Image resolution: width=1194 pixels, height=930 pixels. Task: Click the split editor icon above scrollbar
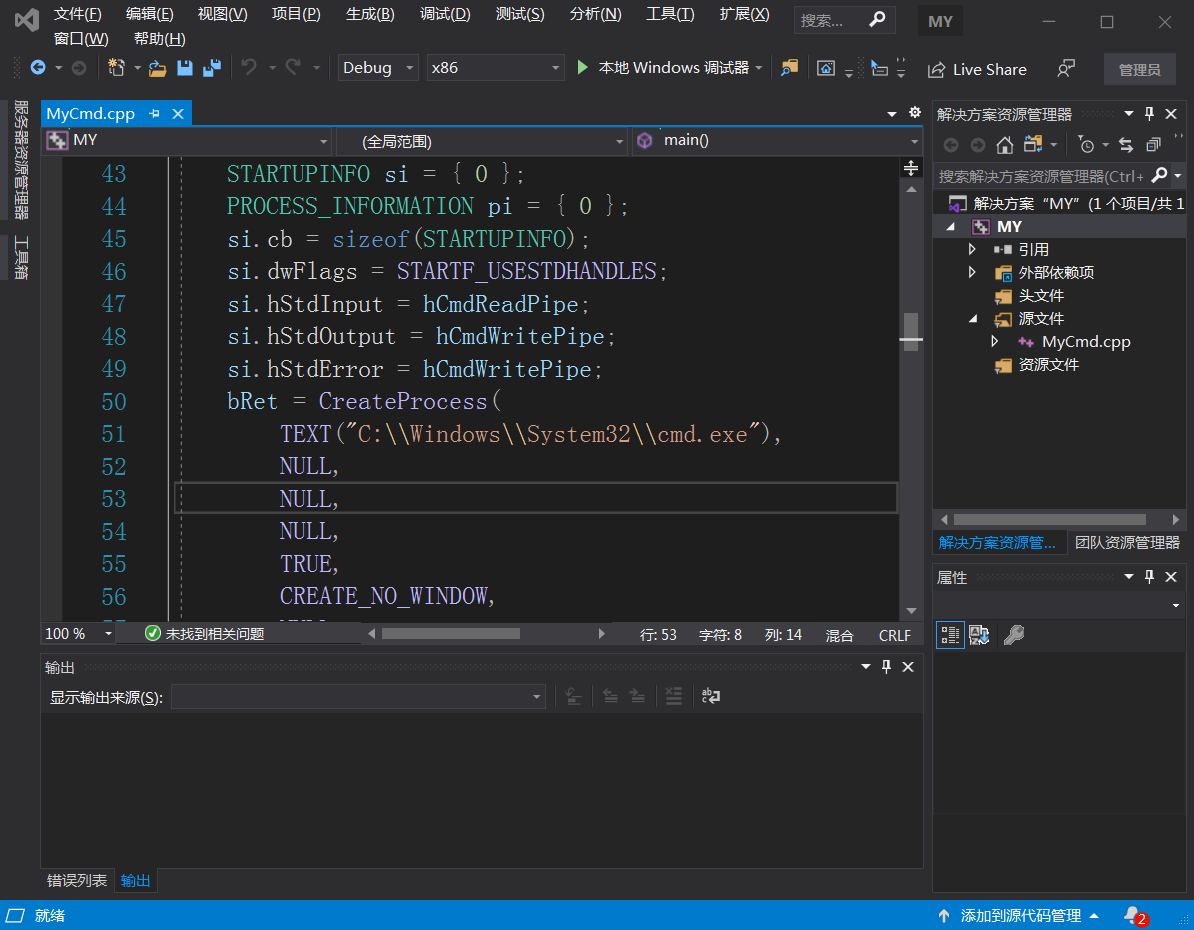[x=911, y=168]
